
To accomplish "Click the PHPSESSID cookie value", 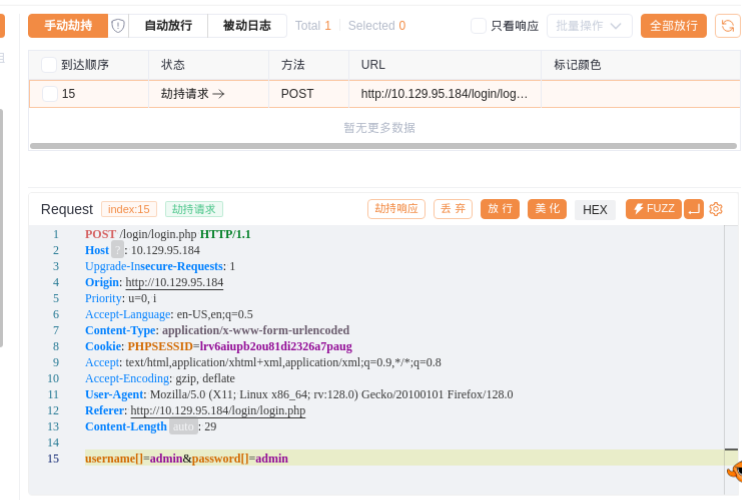I will pos(276,346).
